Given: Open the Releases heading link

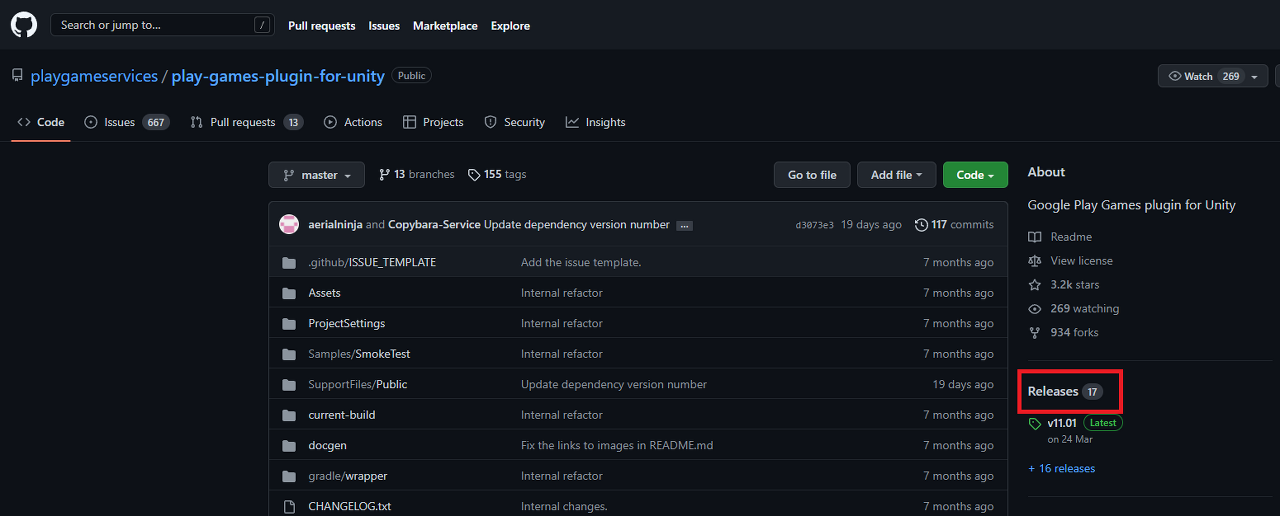Looking at the screenshot, I should (1065, 392).
